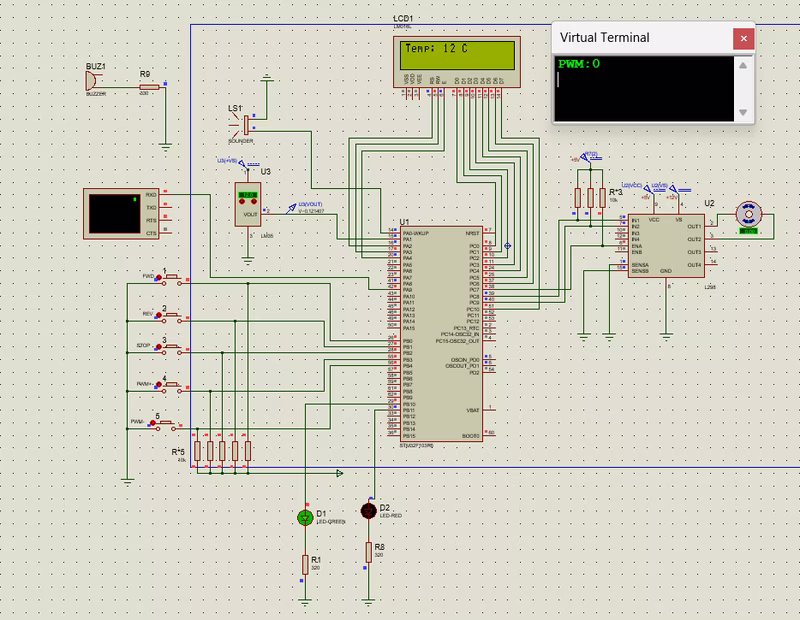Select the U2 L298 motor driver
Viewport: 800px width, 620px height.
666,245
